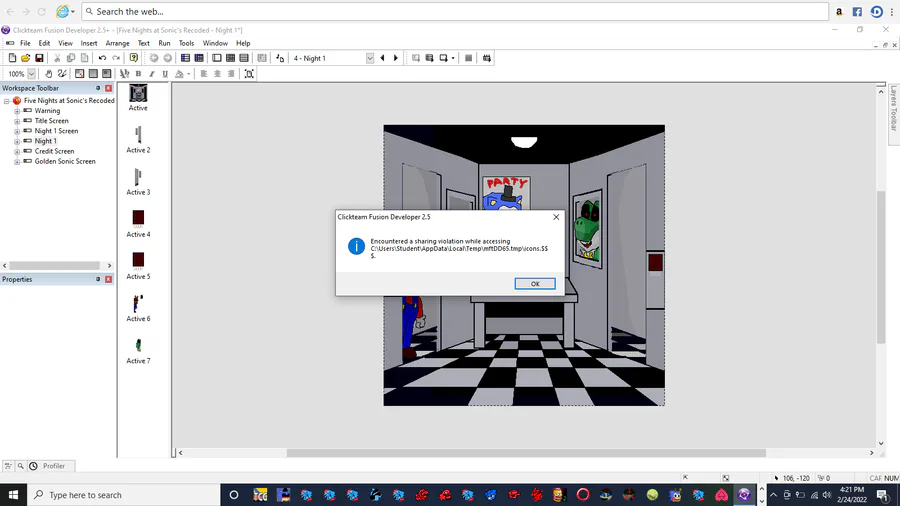Open the frame selector '4 - Night 1' dropdown

pos(370,58)
